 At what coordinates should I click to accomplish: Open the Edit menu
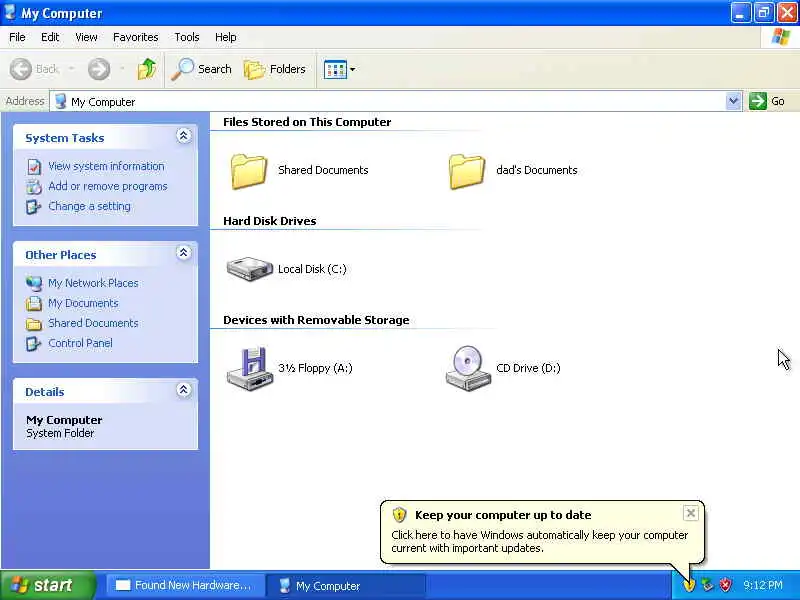point(50,37)
